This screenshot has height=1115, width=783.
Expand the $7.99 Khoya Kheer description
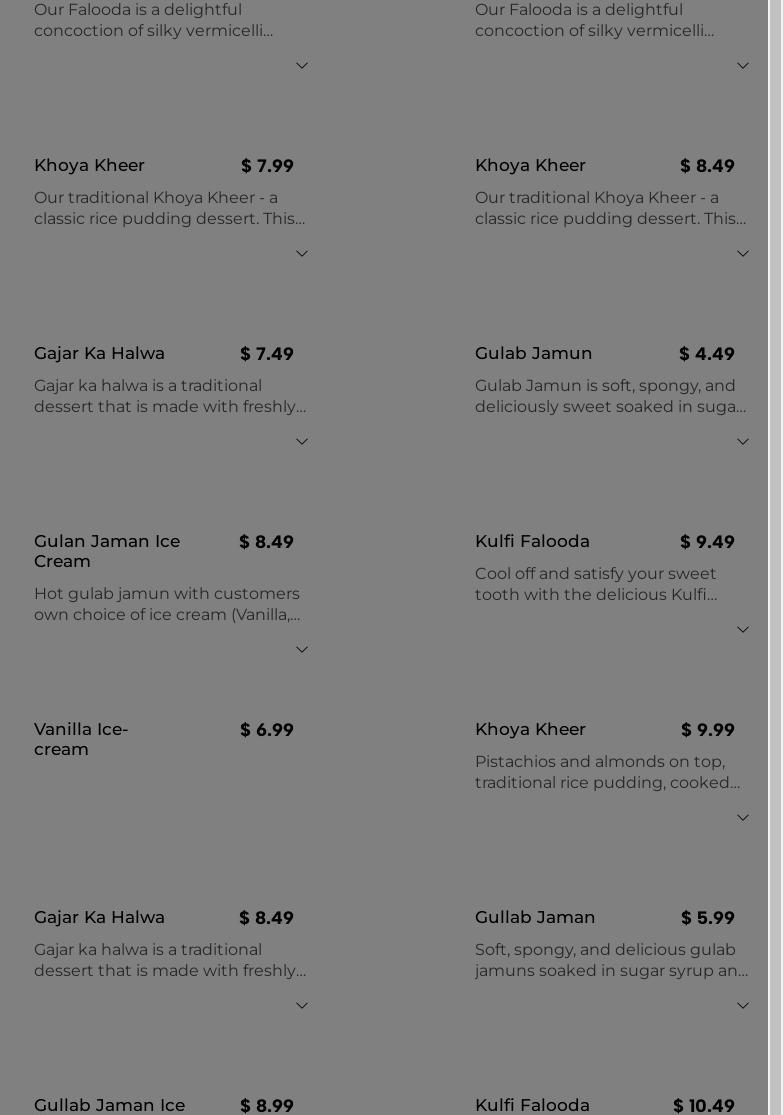click(302, 254)
